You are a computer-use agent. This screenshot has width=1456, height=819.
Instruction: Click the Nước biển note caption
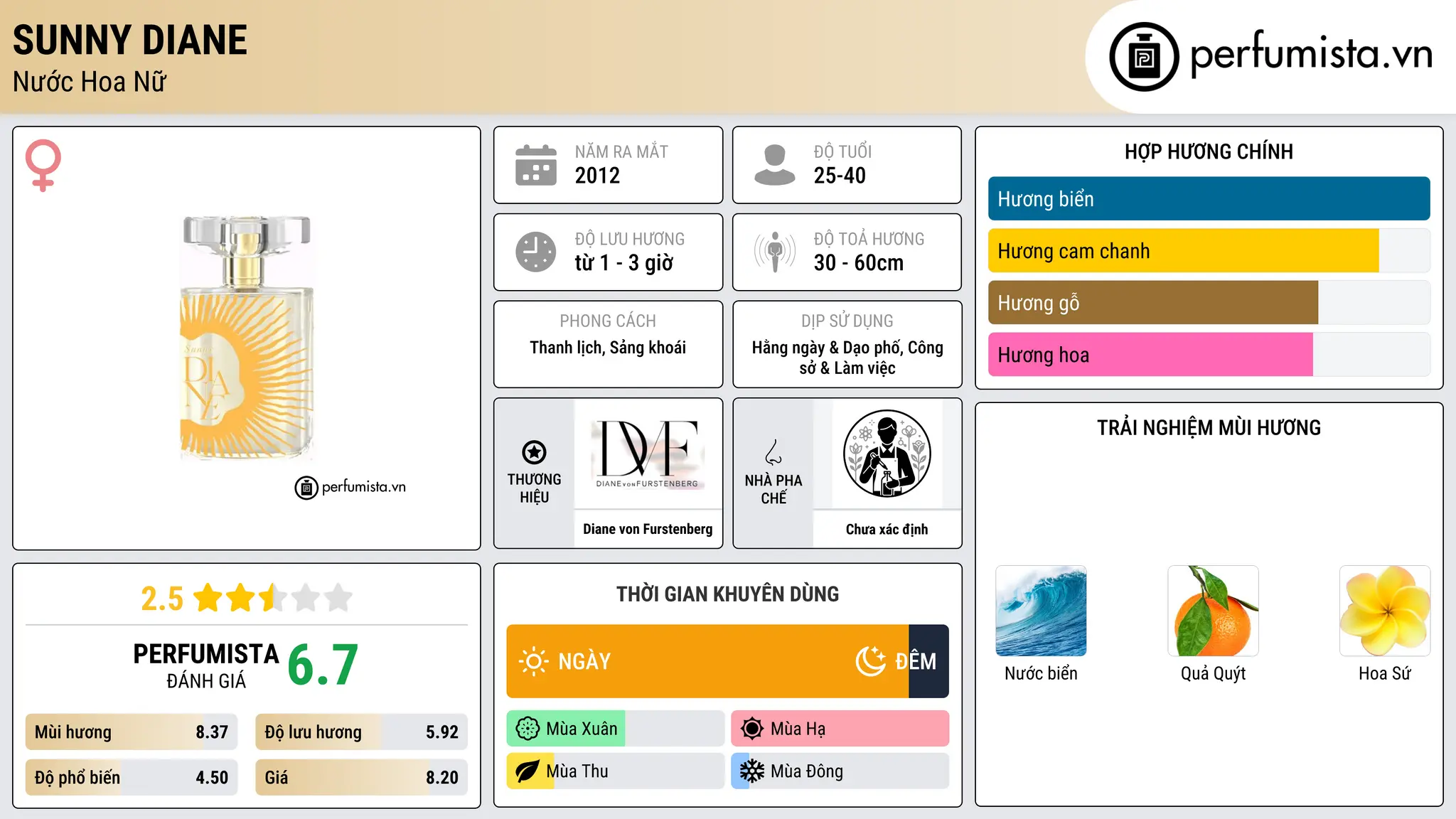pos(1041,673)
